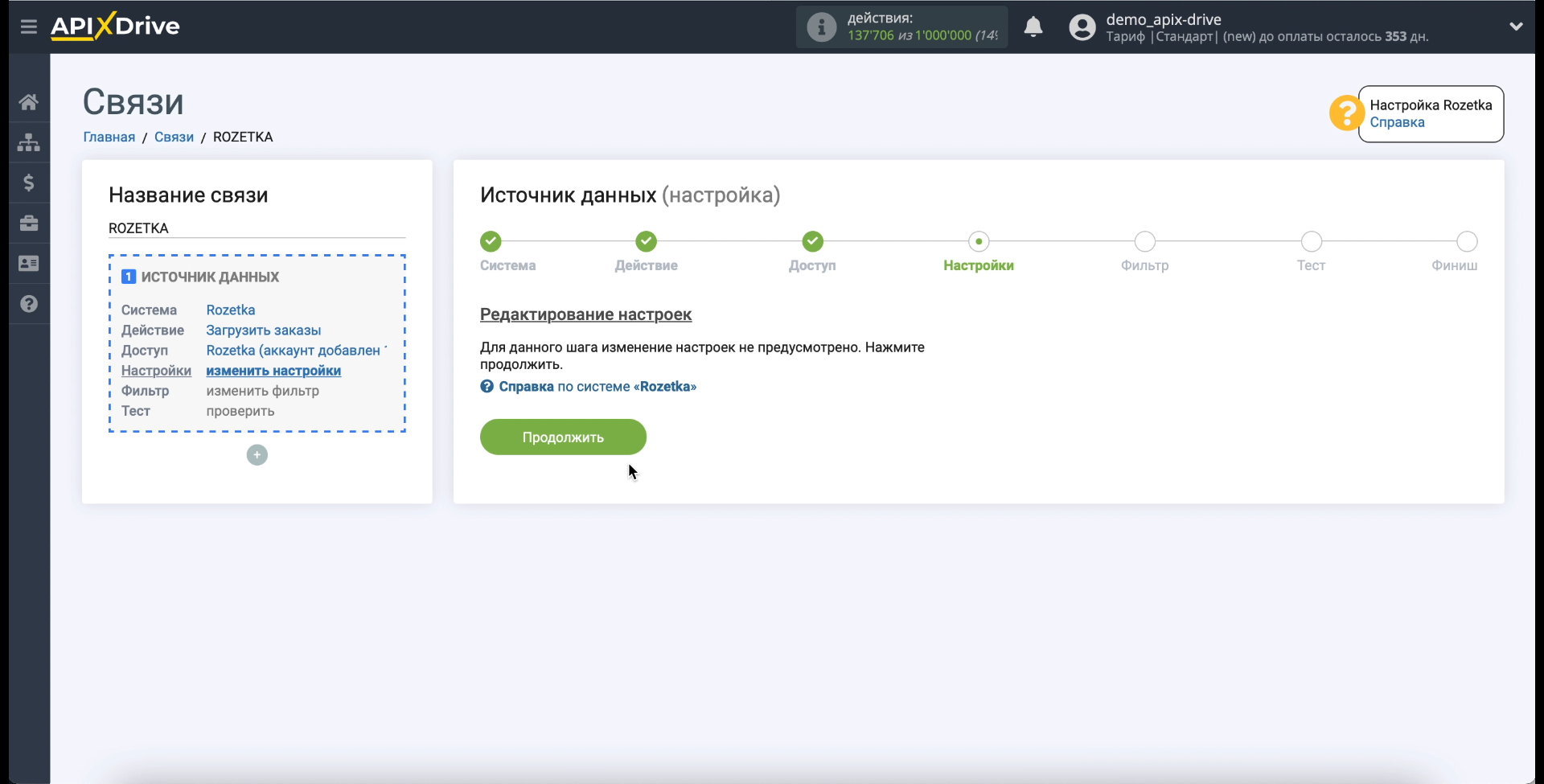Open the Справка link in Rozetka setup tooltip

pos(1397,122)
